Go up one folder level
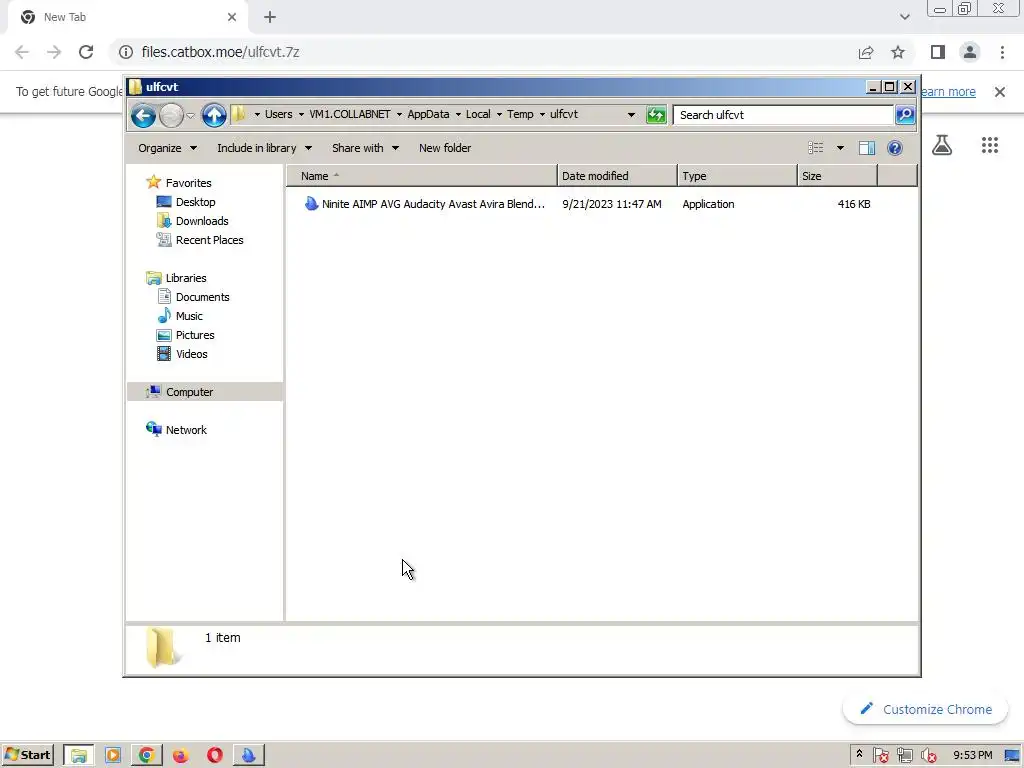1024x768 pixels. click(214, 116)
